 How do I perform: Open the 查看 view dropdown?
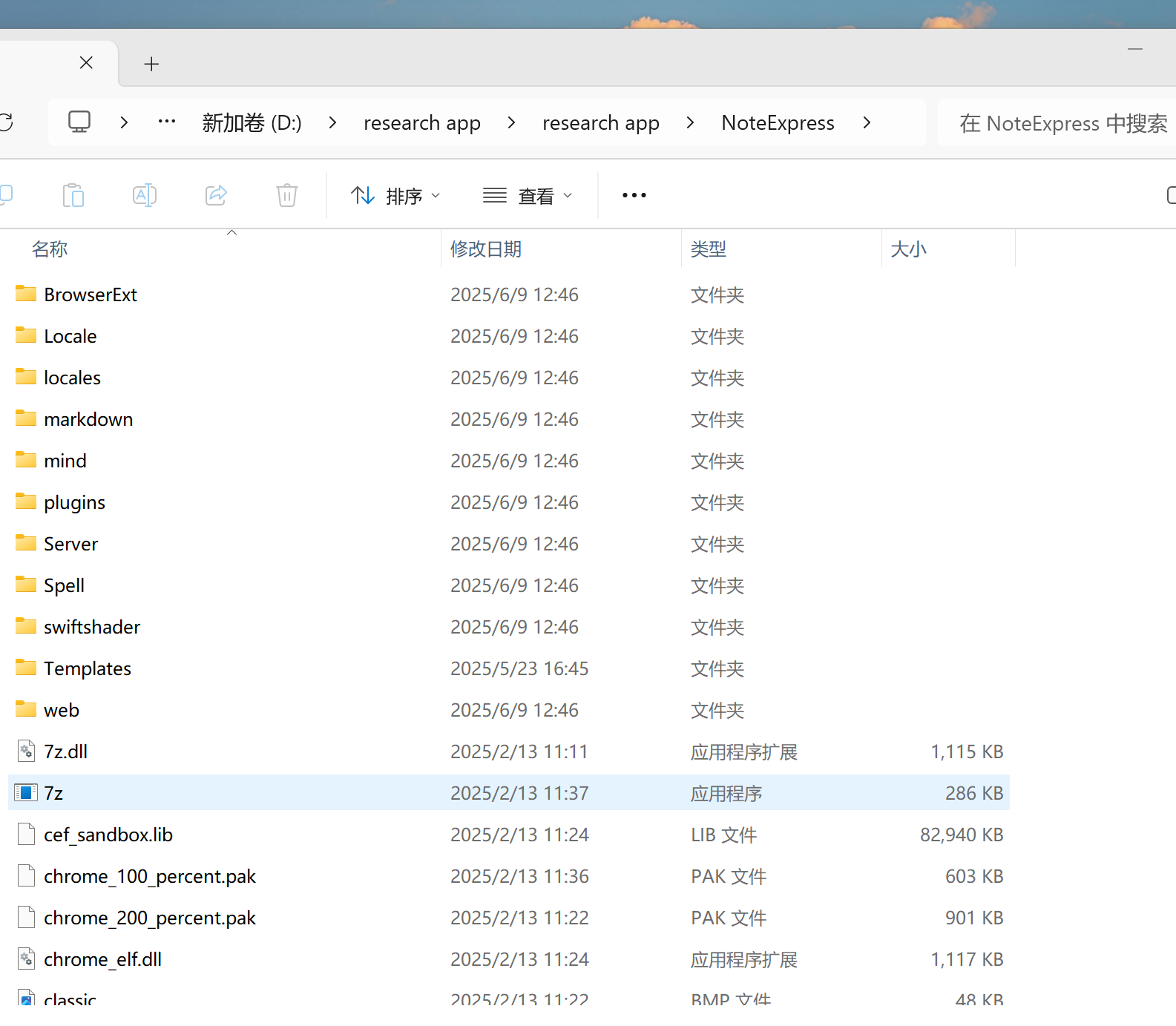coord(528,196)
